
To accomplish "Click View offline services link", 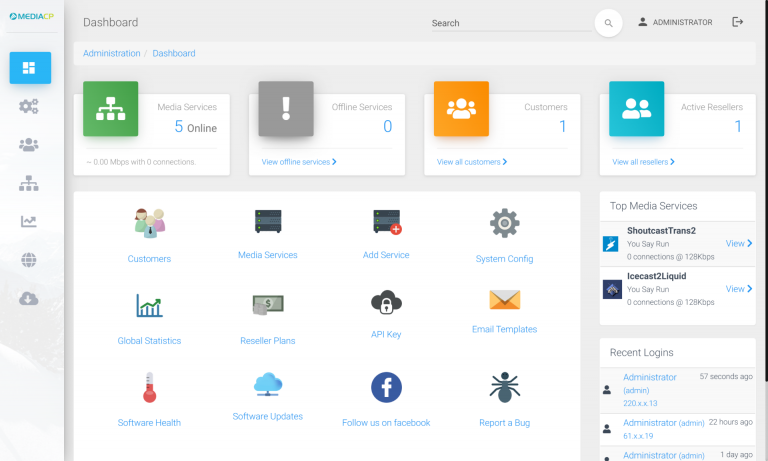I will (x=299, y=161).
